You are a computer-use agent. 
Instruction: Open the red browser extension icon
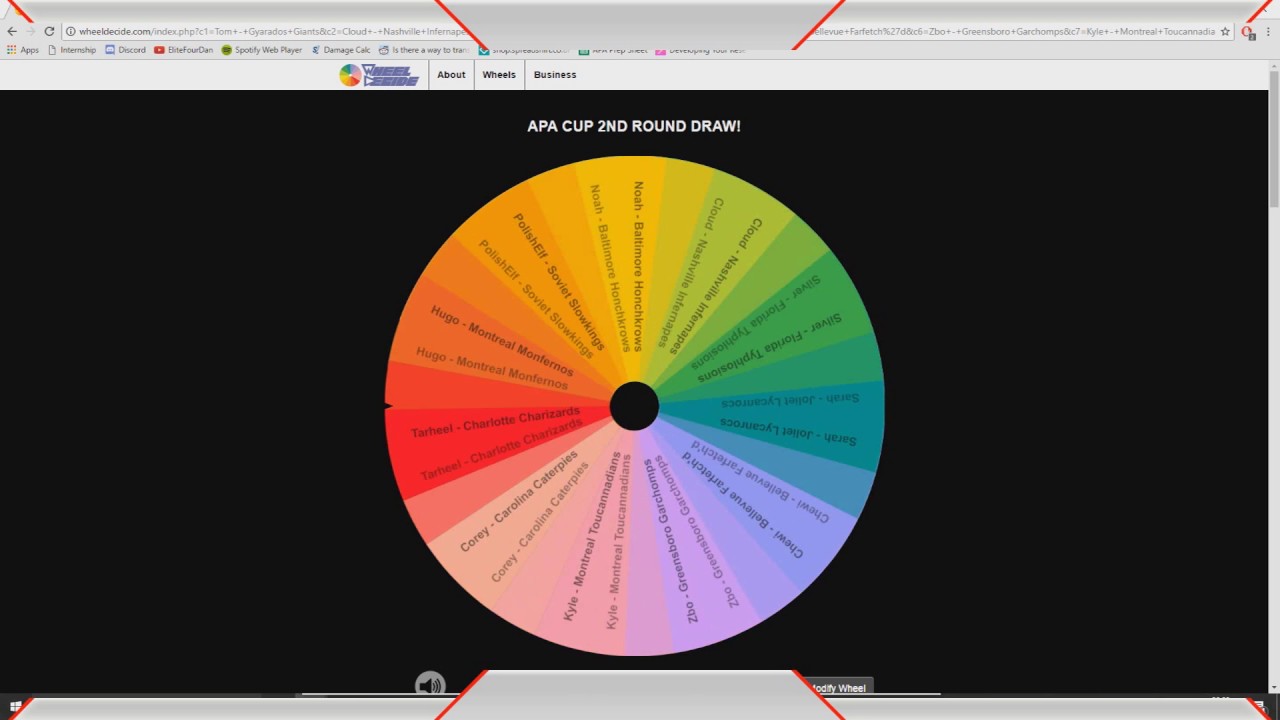tap(1248, 32)
